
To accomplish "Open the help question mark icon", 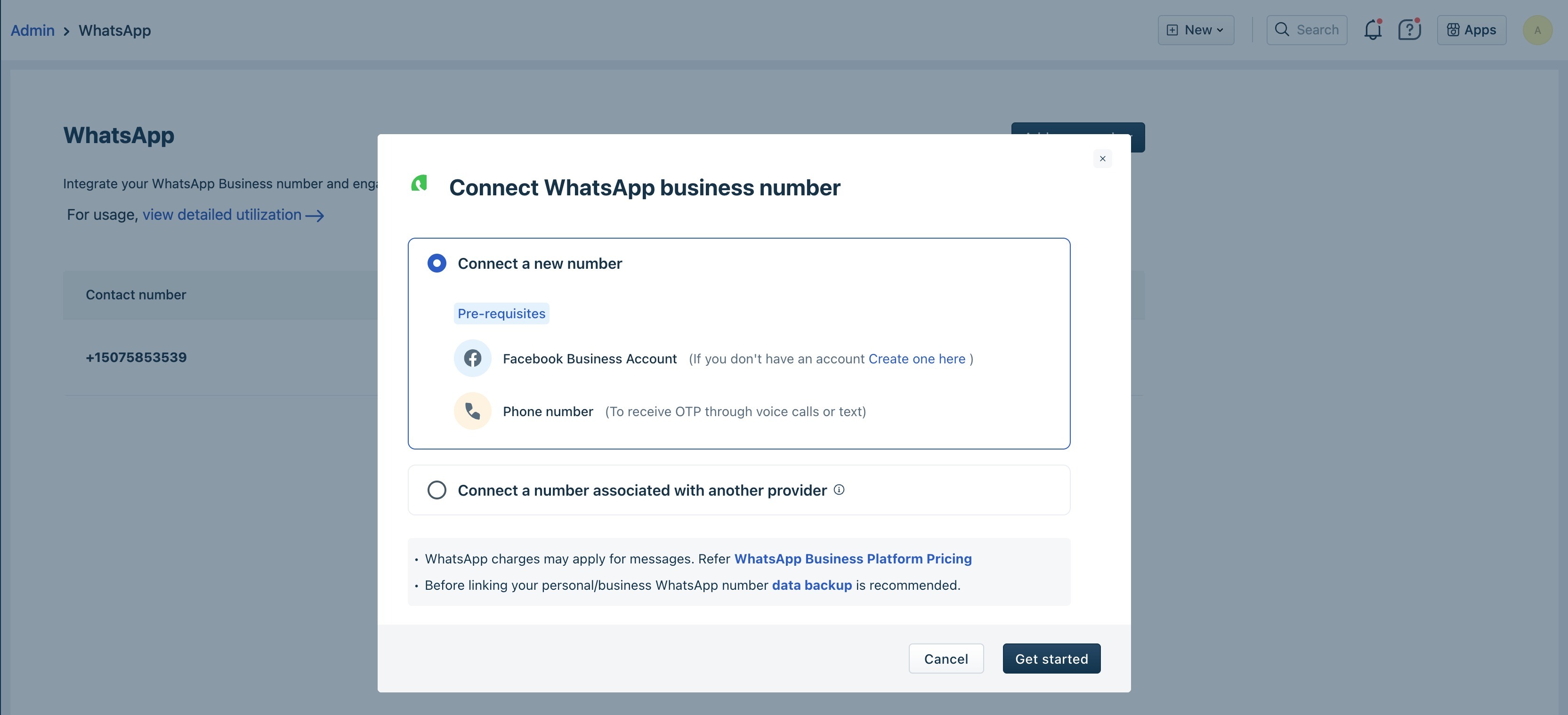I will [x=1408, y=30].
